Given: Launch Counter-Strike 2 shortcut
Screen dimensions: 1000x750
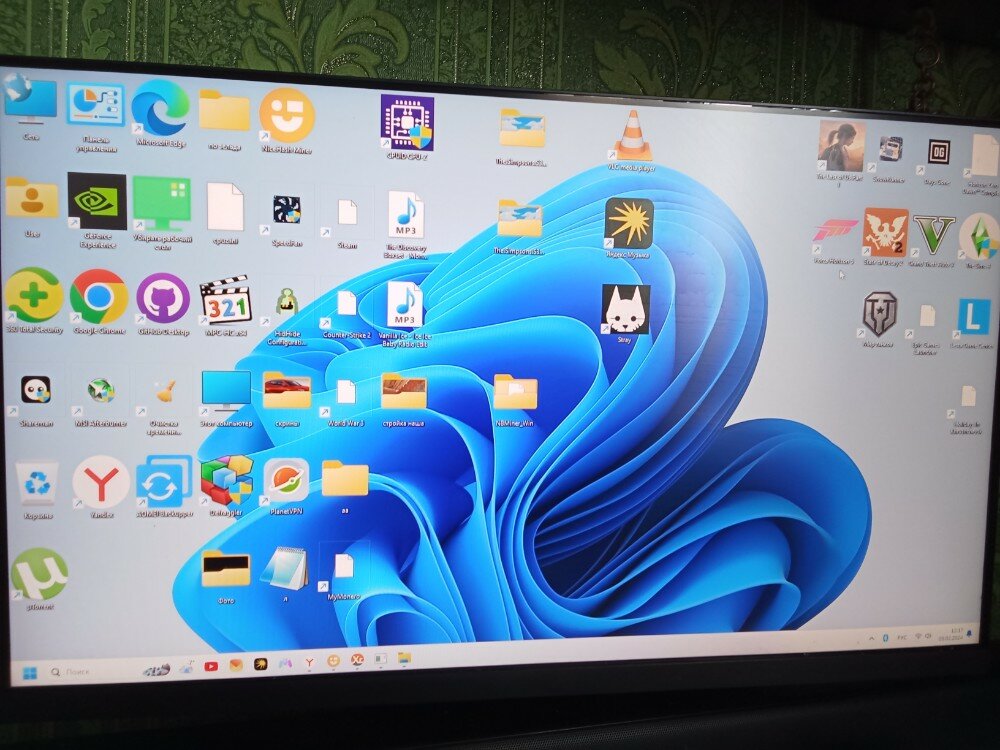Looking at the screenshot, I should click(x=347, y=311).
